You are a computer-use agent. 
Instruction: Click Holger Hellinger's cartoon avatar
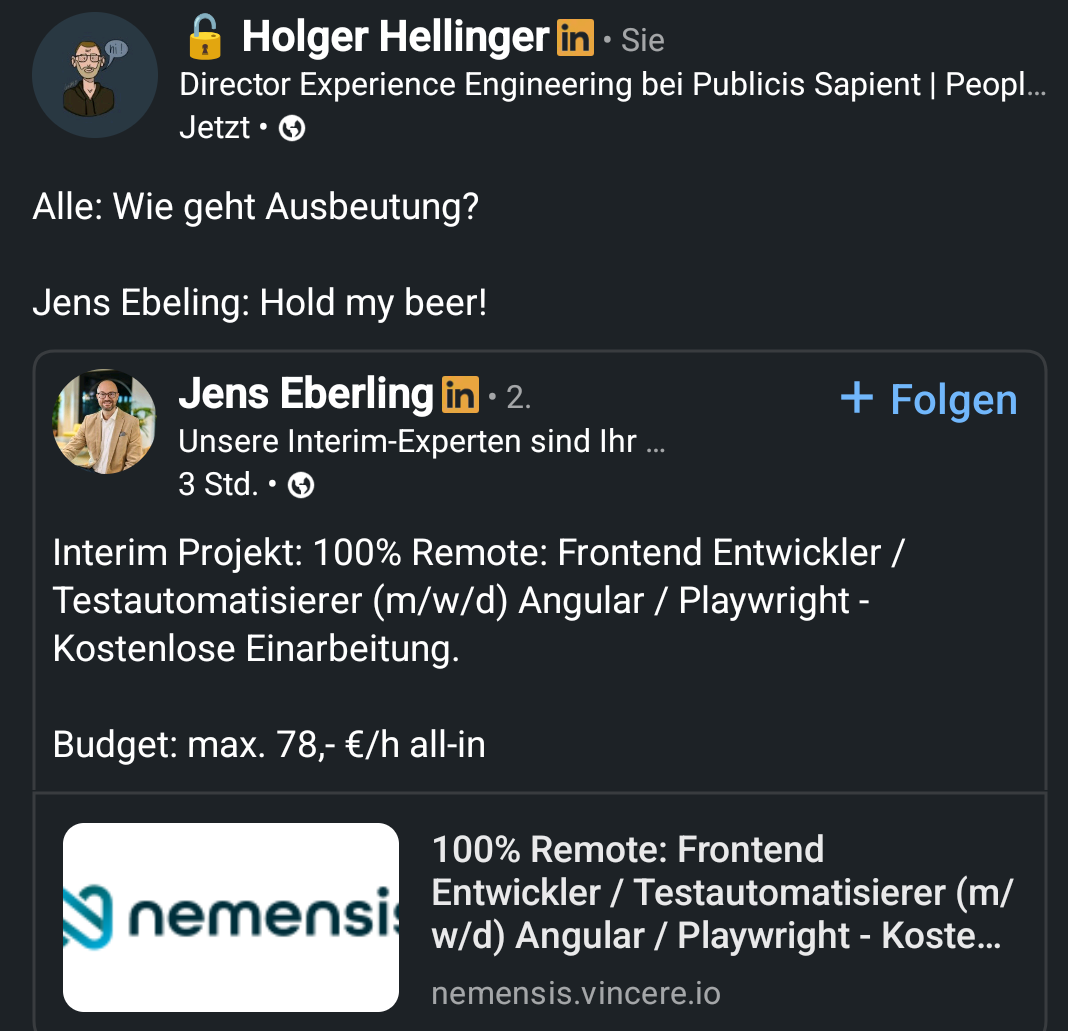[95, 75]
